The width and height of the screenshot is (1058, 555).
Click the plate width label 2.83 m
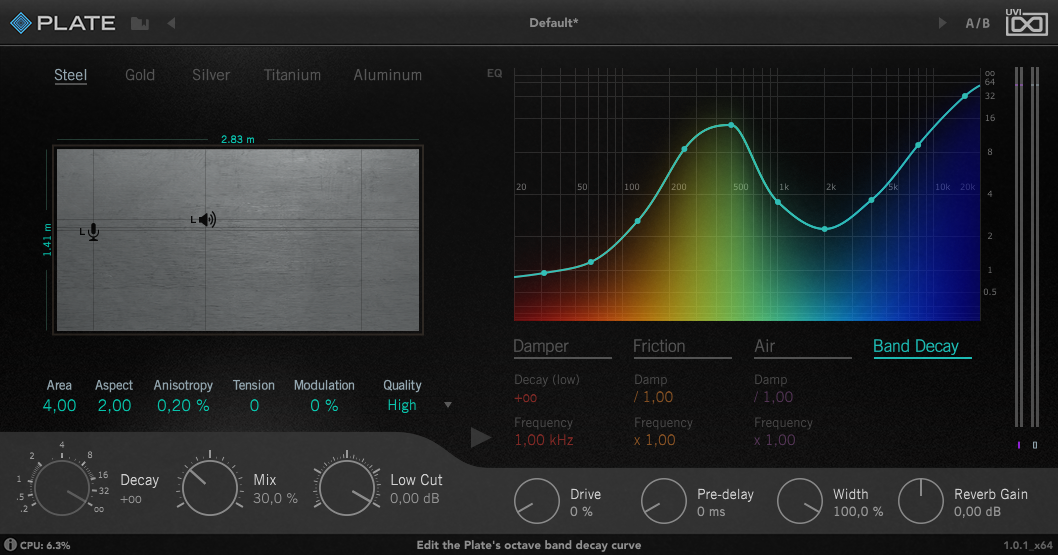[x=238, y=140]
